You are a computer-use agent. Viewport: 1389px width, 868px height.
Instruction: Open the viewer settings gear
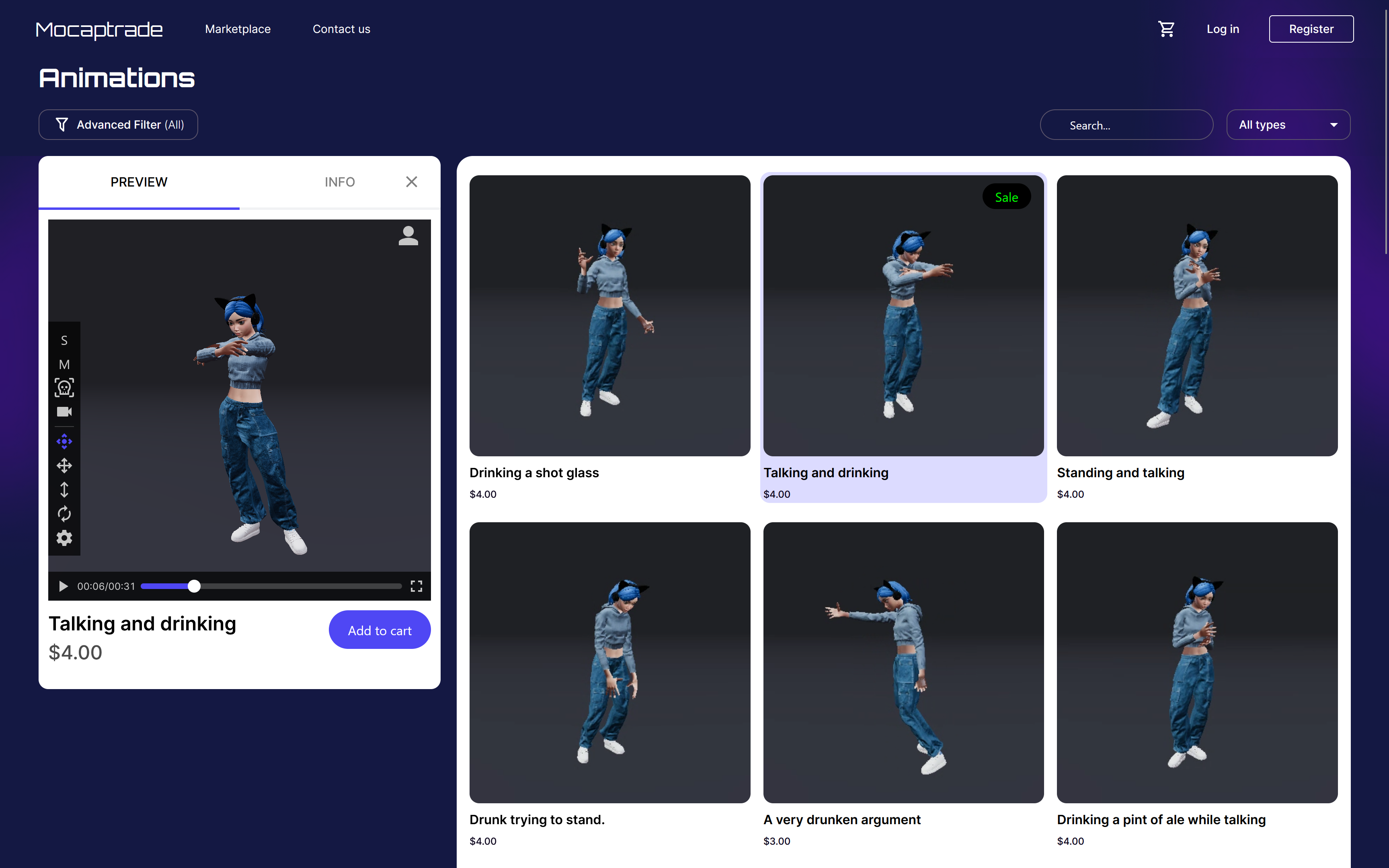point(64,538)
